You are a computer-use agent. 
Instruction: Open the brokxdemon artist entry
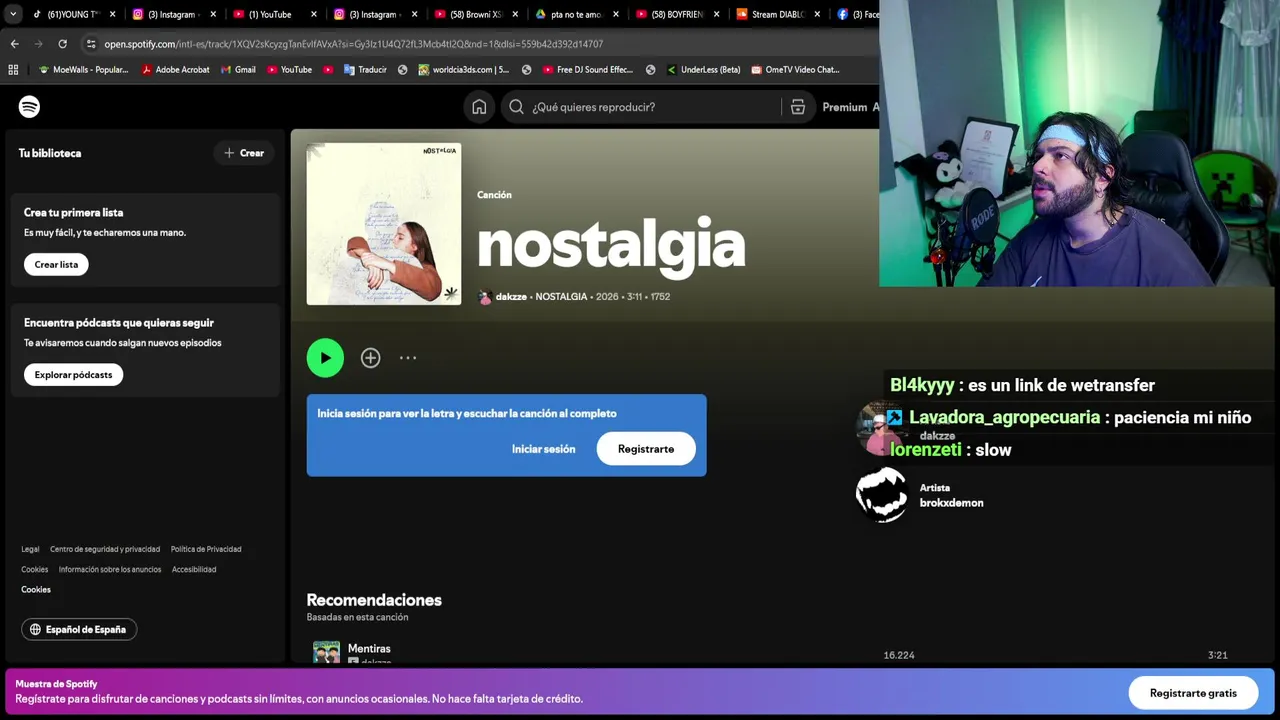pos(951,503)
